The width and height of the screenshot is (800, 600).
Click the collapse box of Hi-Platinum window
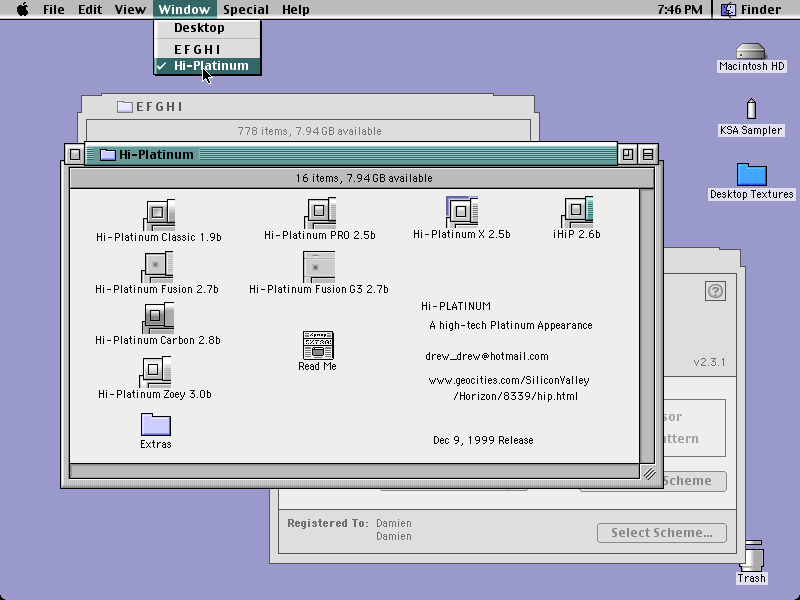tap(648, 154)
